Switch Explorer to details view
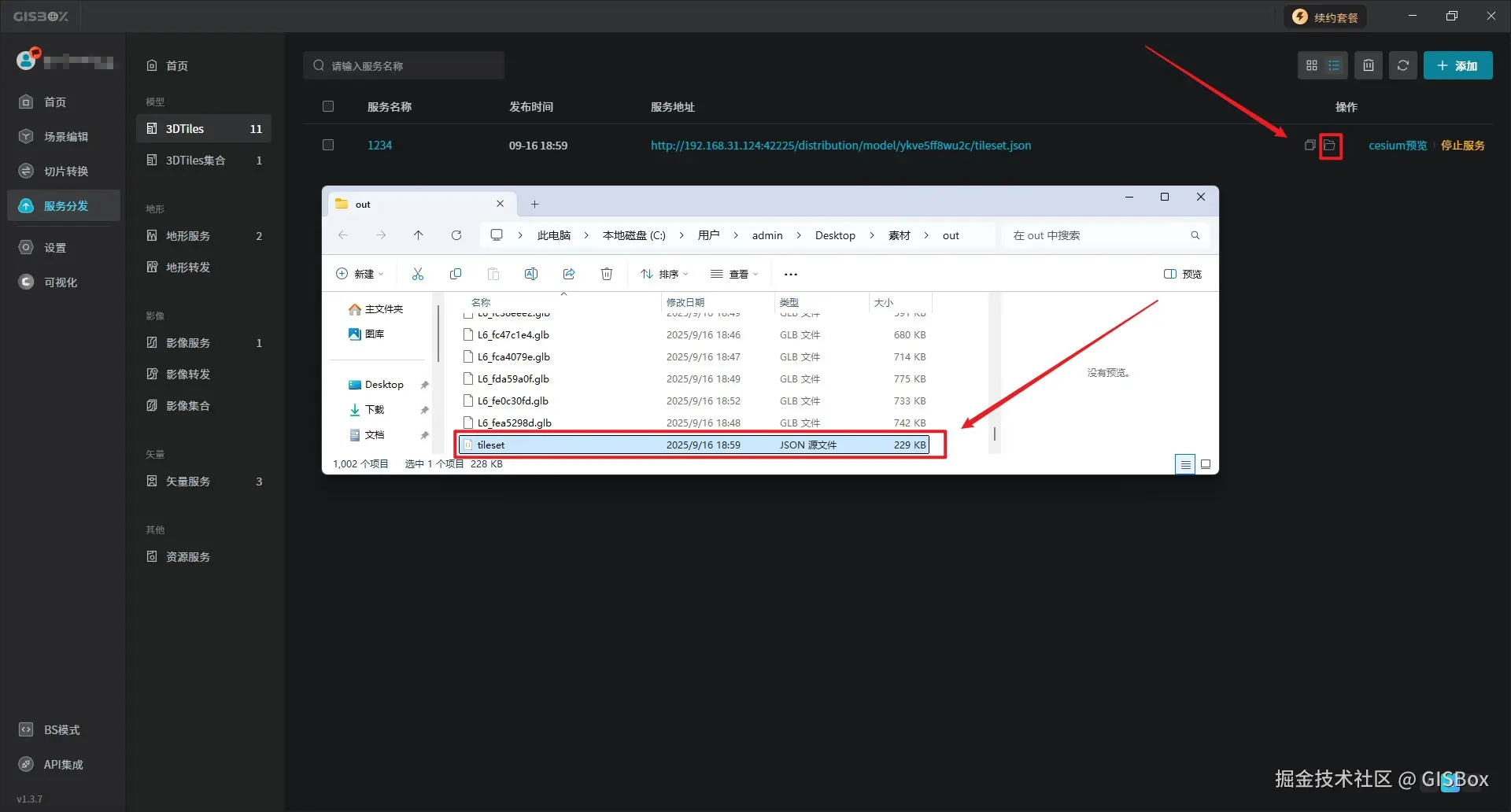Viewport: 1511px width, 812px height. (1185, 464)
